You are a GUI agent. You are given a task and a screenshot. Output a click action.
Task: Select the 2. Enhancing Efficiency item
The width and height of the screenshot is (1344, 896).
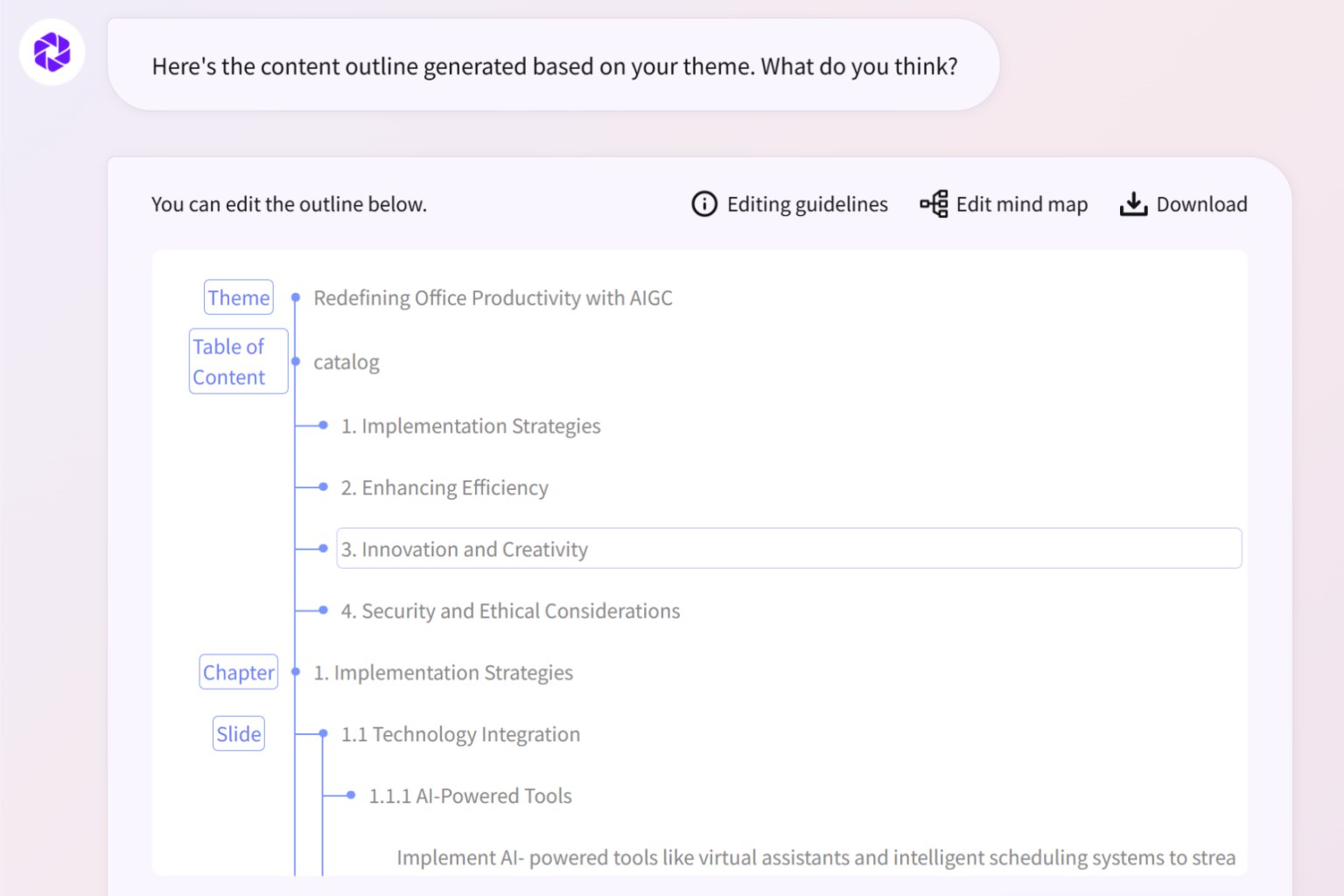click(444, 487)
